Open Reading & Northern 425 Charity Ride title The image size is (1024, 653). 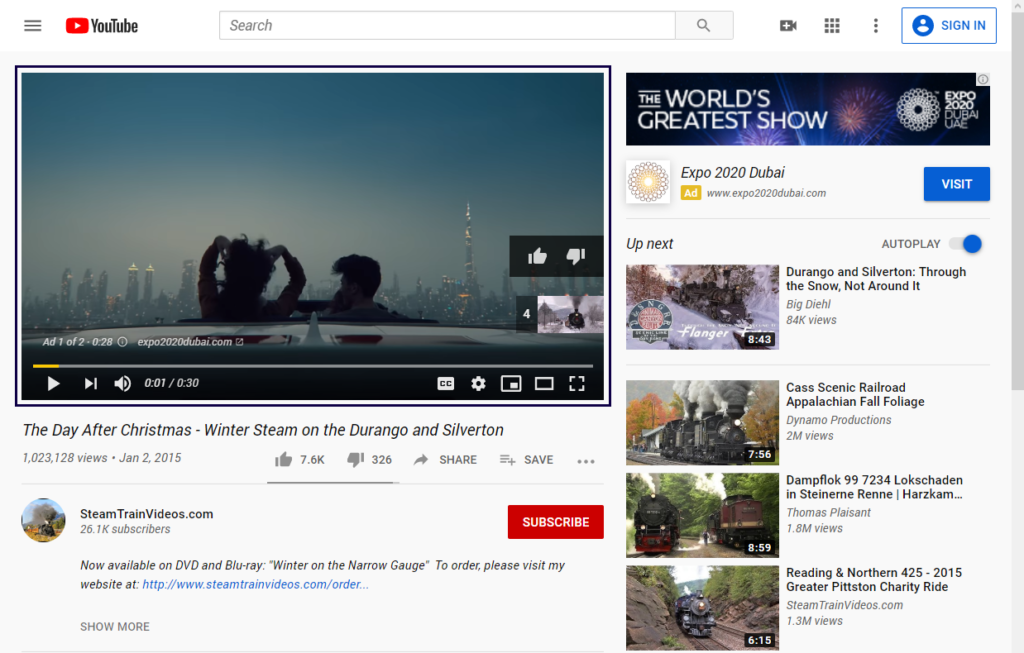pyautogui.click(x=874, y=580)
